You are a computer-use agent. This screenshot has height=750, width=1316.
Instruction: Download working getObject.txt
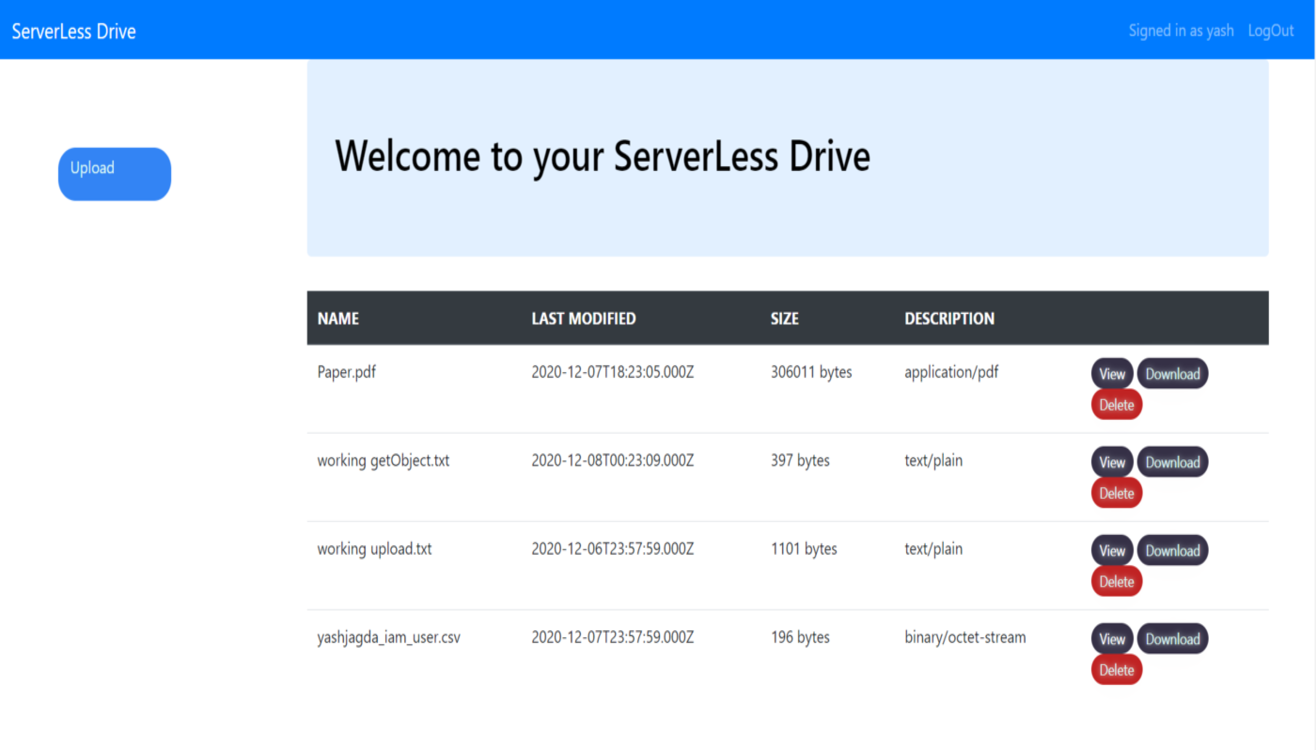1172,462
